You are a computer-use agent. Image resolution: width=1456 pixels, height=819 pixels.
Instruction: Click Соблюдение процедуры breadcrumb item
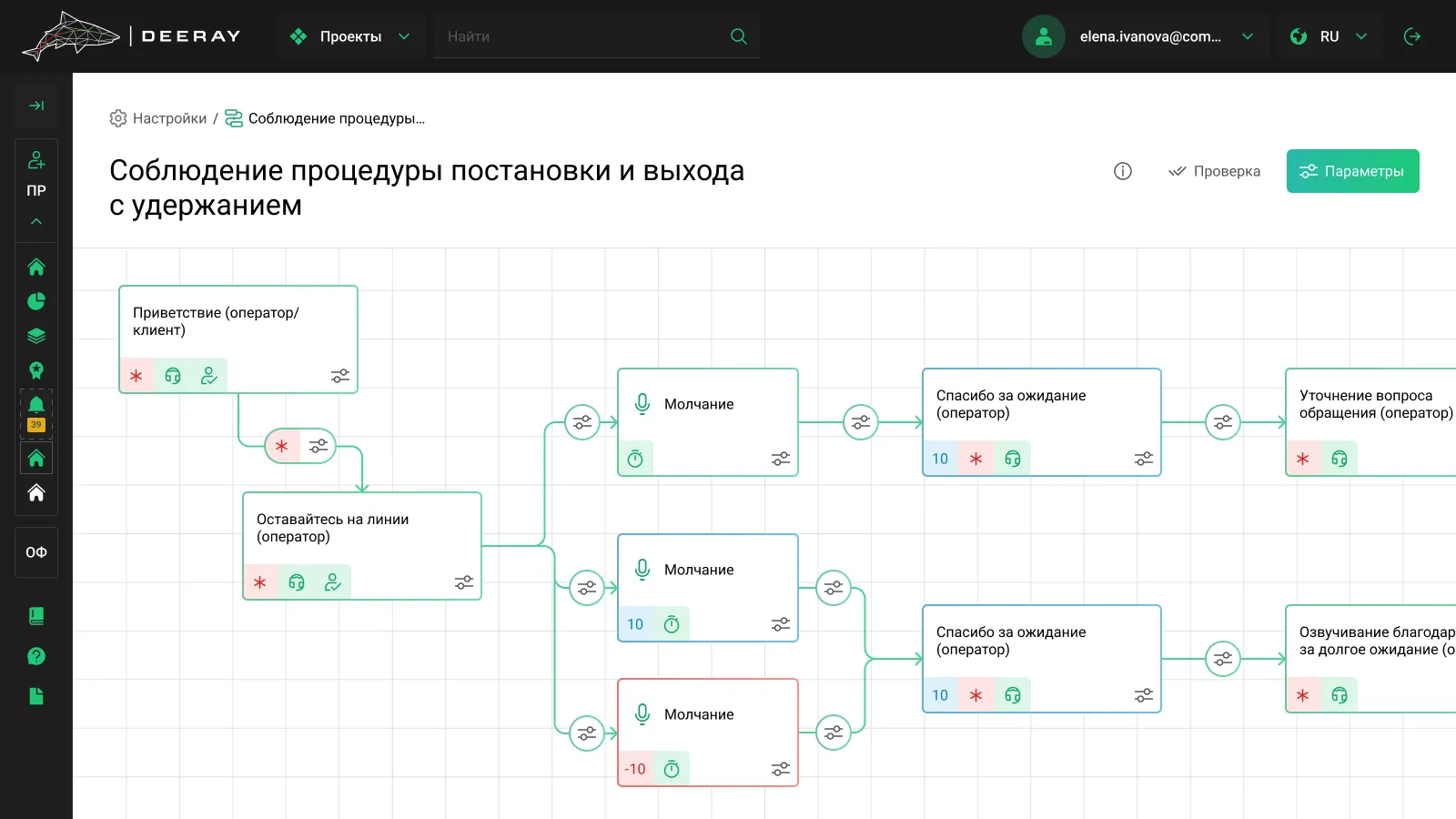tap(325, 118)
